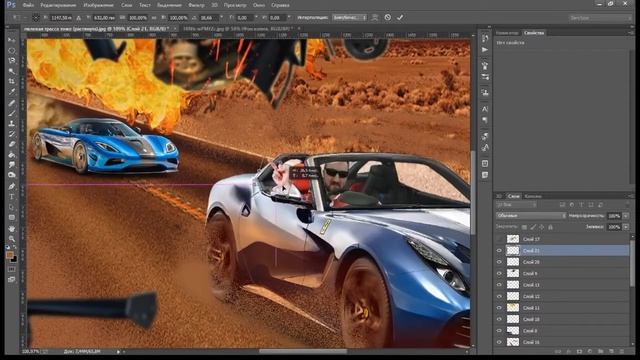Screen dimensions: 640x360
Task: Select the Brush tool
Action: pyautogui.click(x=11, y=113)
